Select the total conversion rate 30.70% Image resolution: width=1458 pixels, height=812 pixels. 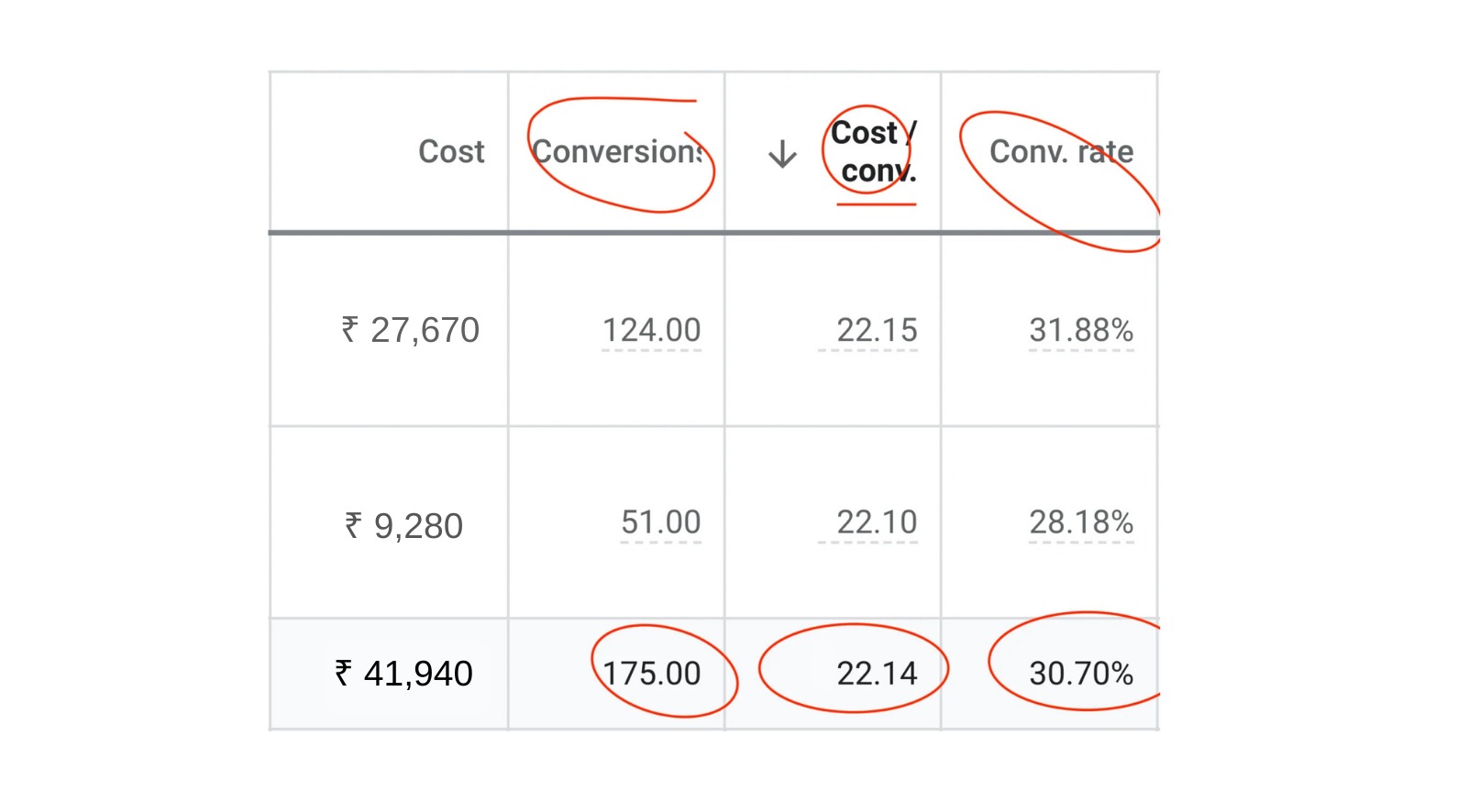[x=1081, y=674]
